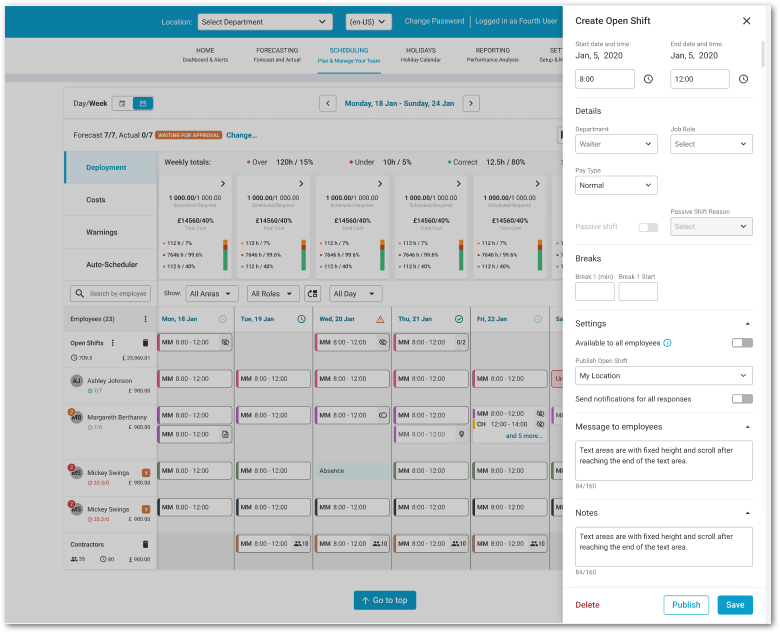Click info icon beside Available to all employees

pos(667,343)
